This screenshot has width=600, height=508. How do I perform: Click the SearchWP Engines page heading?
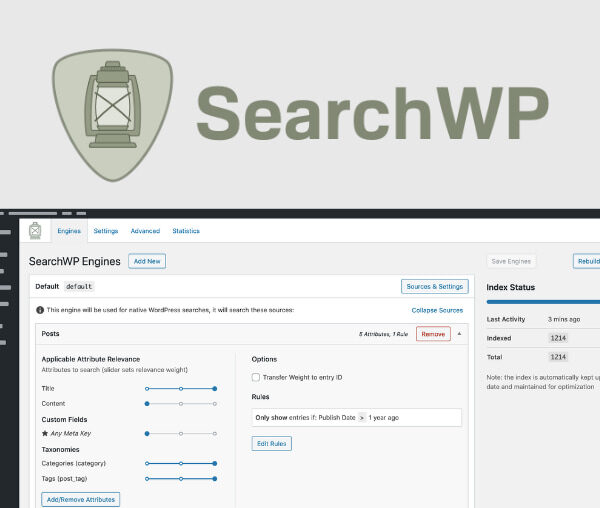pos(75,261)
